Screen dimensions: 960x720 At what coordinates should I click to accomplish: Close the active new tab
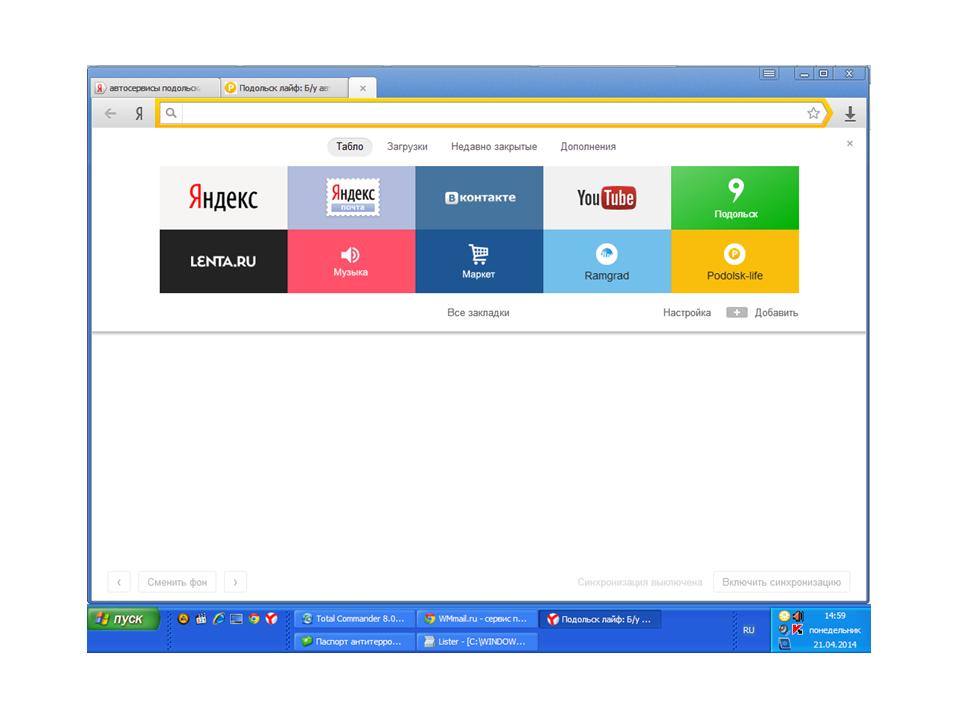pyautogui.click(x=362, y=88)
